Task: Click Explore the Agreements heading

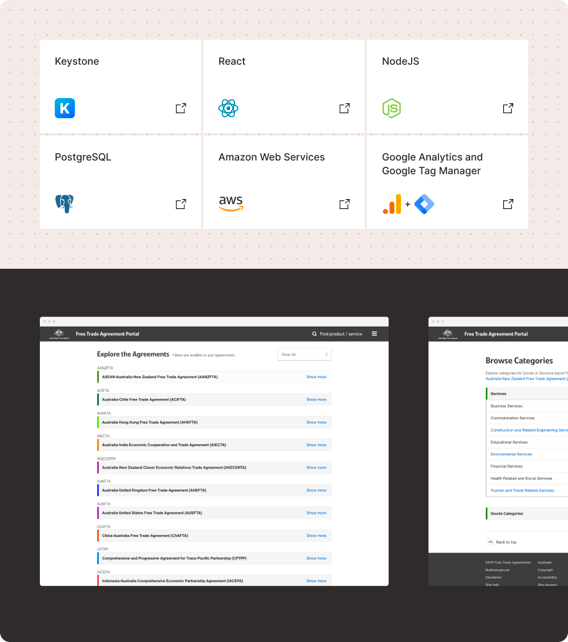Action: (x=133, y=354)
